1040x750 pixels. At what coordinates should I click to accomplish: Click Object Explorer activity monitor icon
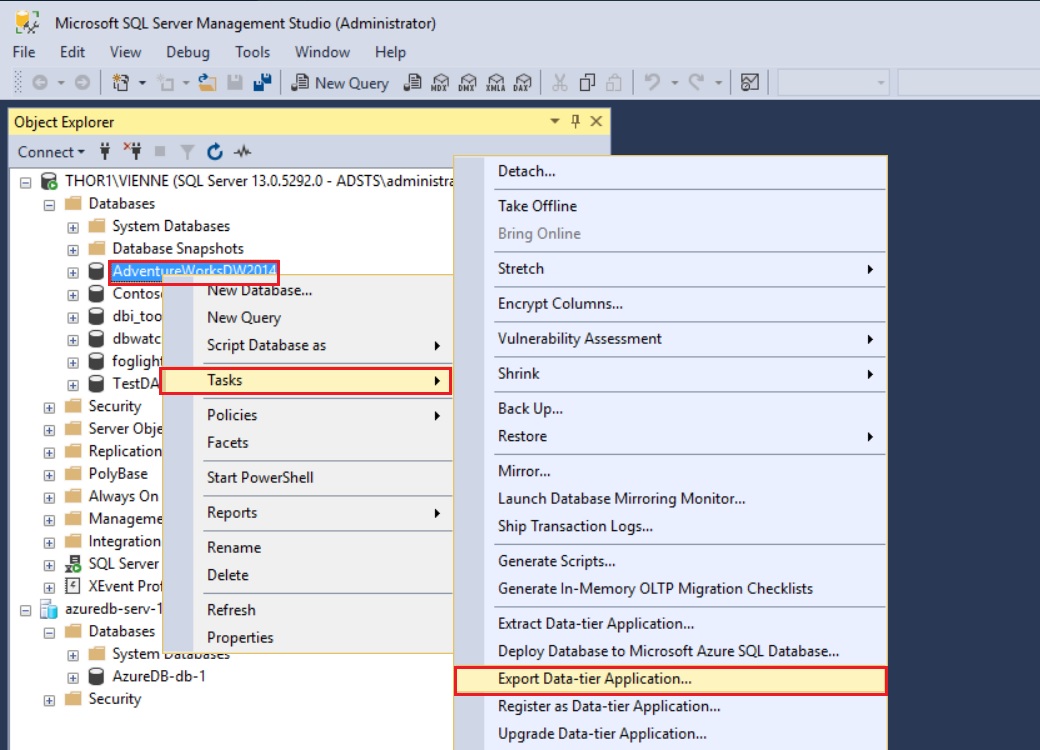pyautogui.click(x=243, y=152)
